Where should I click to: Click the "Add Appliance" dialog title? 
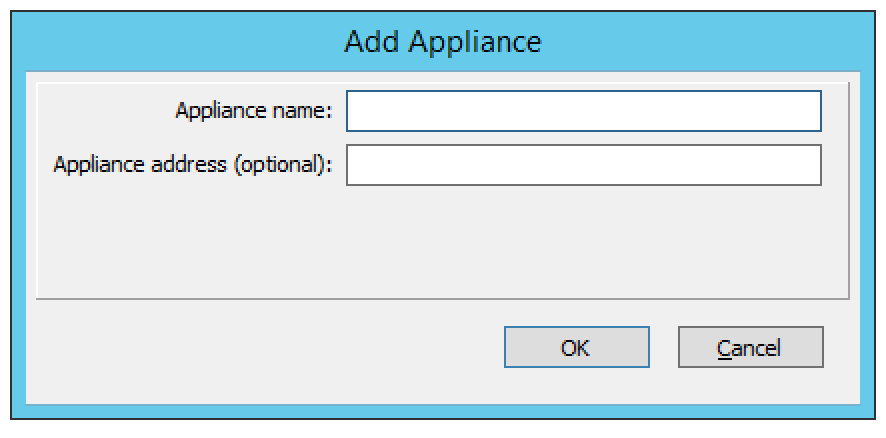coord(442,41)
